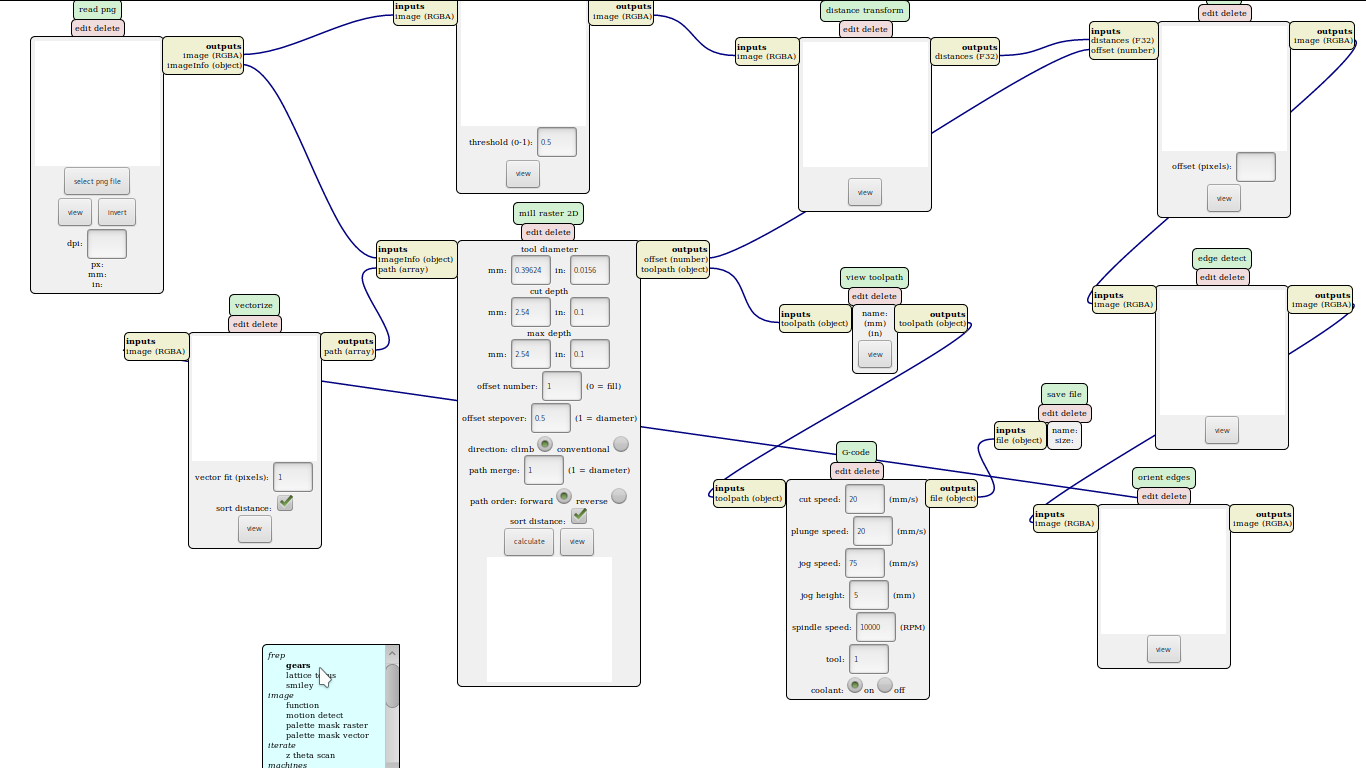The height and width of the screenshot is (768, 1366).
Task: Click the view button next to calculate
Action: 577,541
